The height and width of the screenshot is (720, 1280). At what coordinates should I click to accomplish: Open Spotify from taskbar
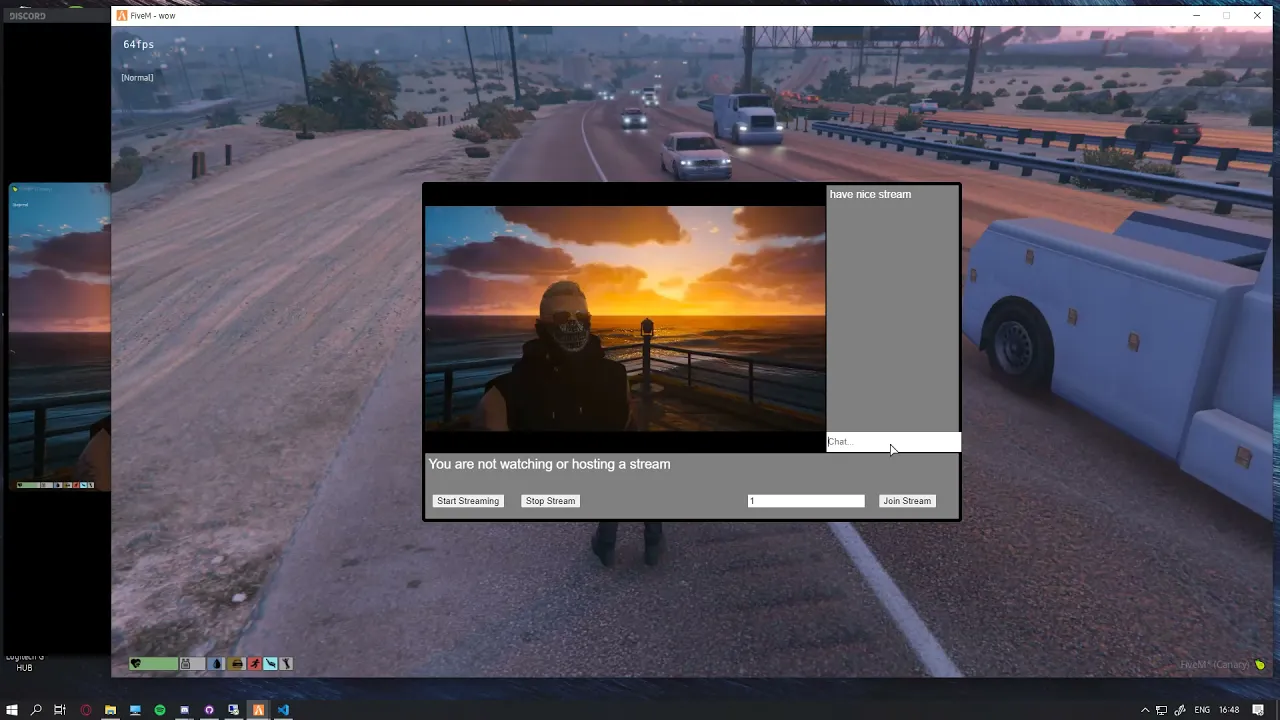(x=160, y=710)
